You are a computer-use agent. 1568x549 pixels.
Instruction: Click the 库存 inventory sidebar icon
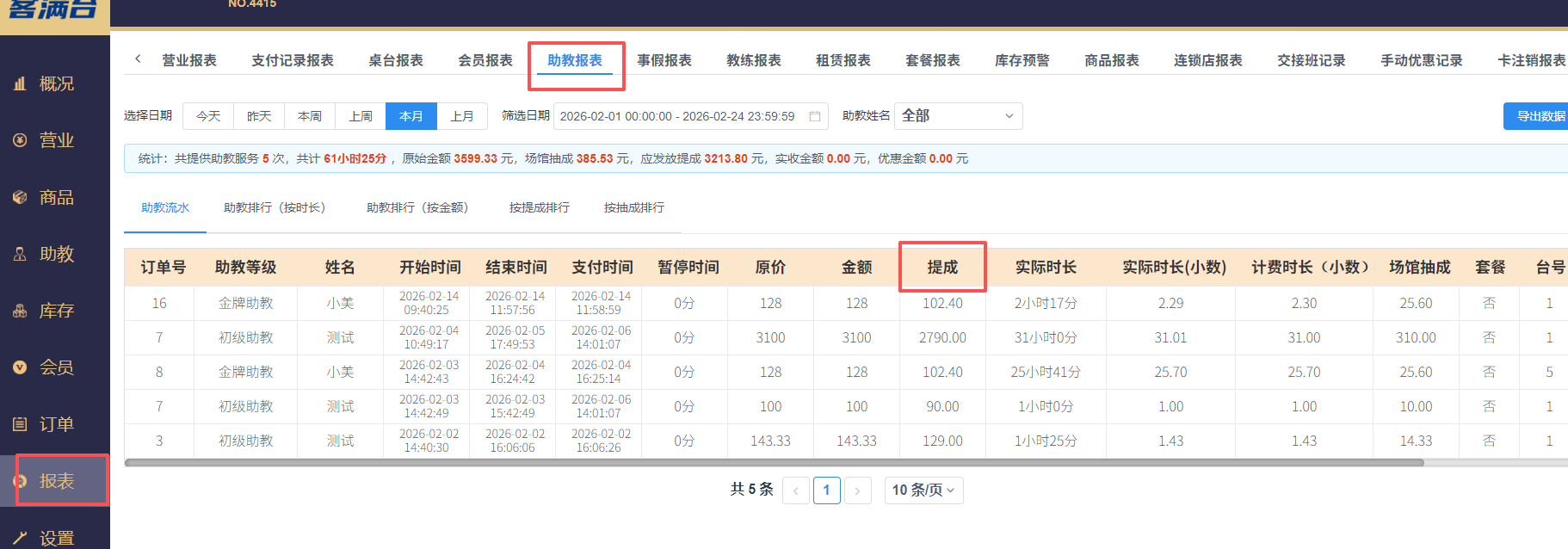[x=20, y=311]
